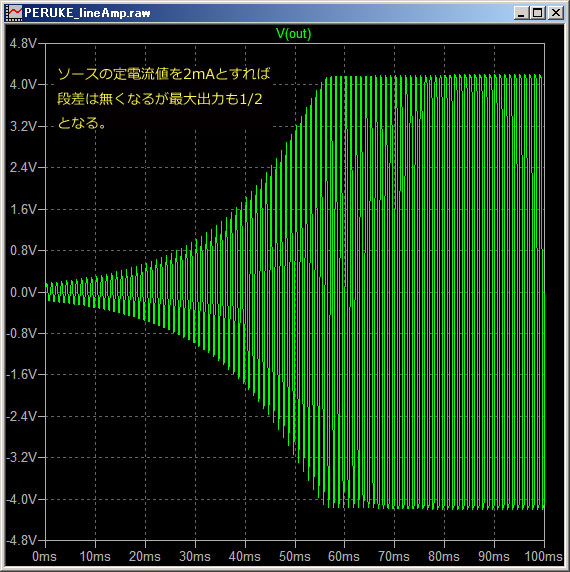Click the 50ms time axis label
Image resolution: width=570 pixels, height=572 pixels.
click(295, 557)
